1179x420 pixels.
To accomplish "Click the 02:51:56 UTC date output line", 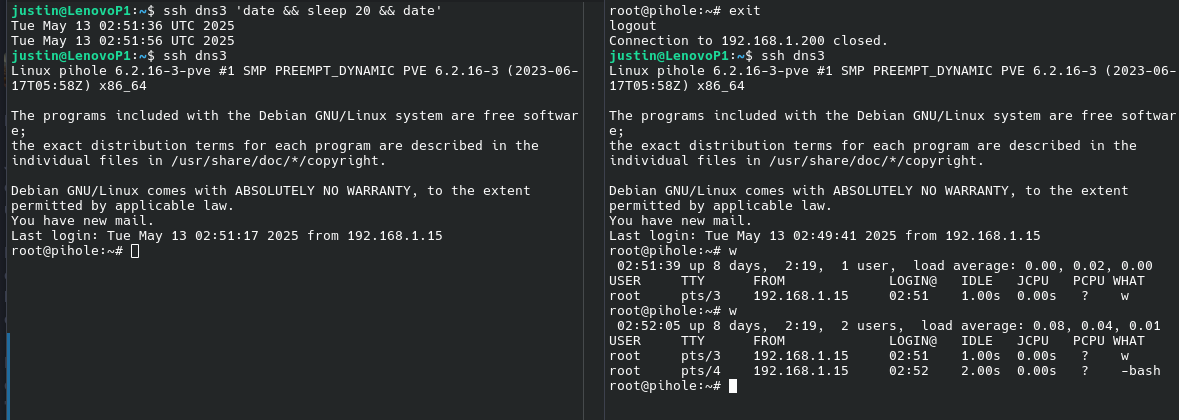I will 123,41.
